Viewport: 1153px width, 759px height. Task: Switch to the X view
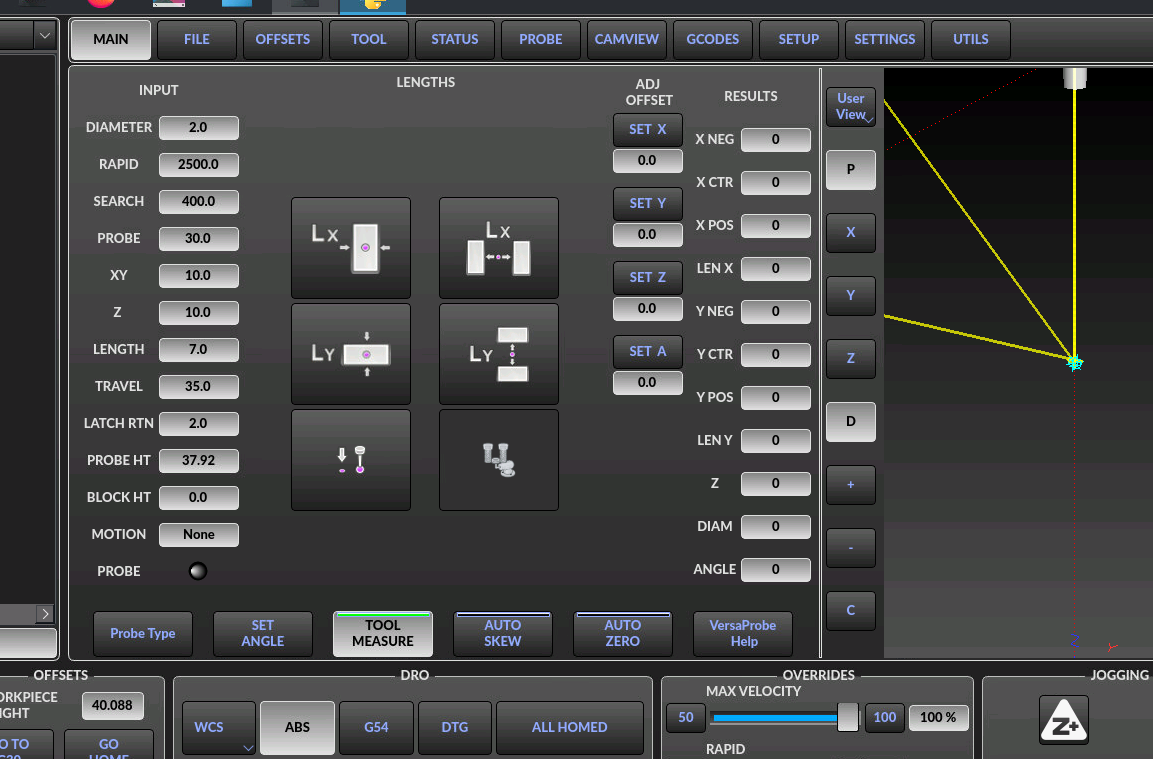pyautogui.click(x=851, y=232)
